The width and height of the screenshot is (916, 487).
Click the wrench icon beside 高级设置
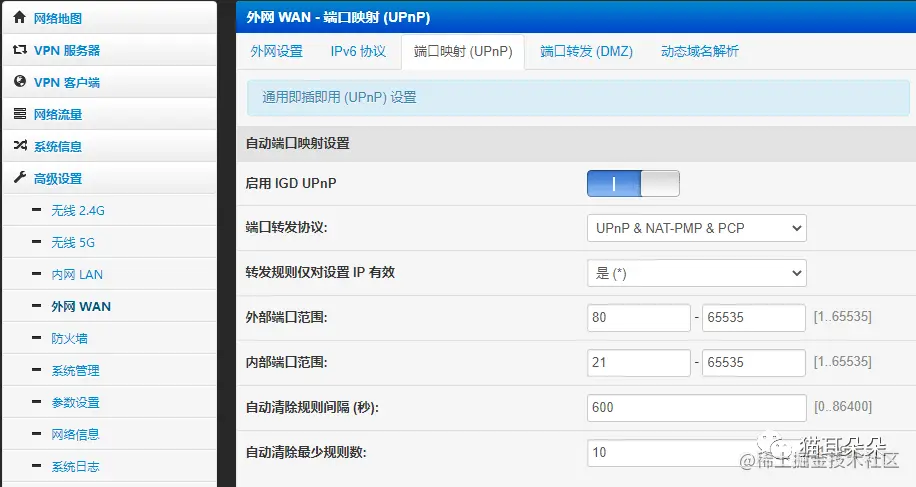[19, 177]
